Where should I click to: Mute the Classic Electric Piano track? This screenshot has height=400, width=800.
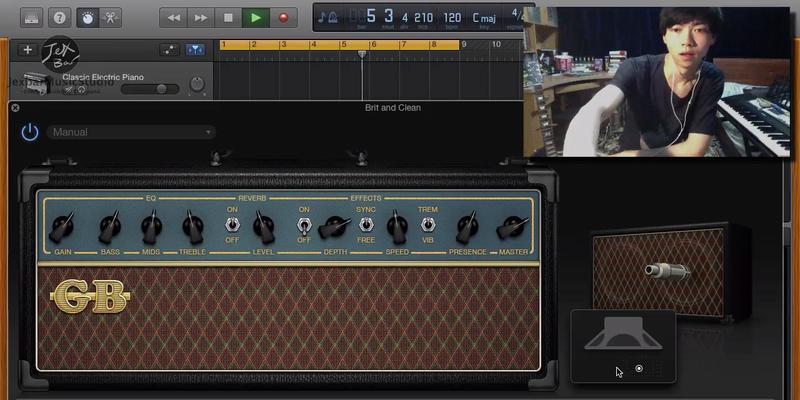tap(68, 89)
